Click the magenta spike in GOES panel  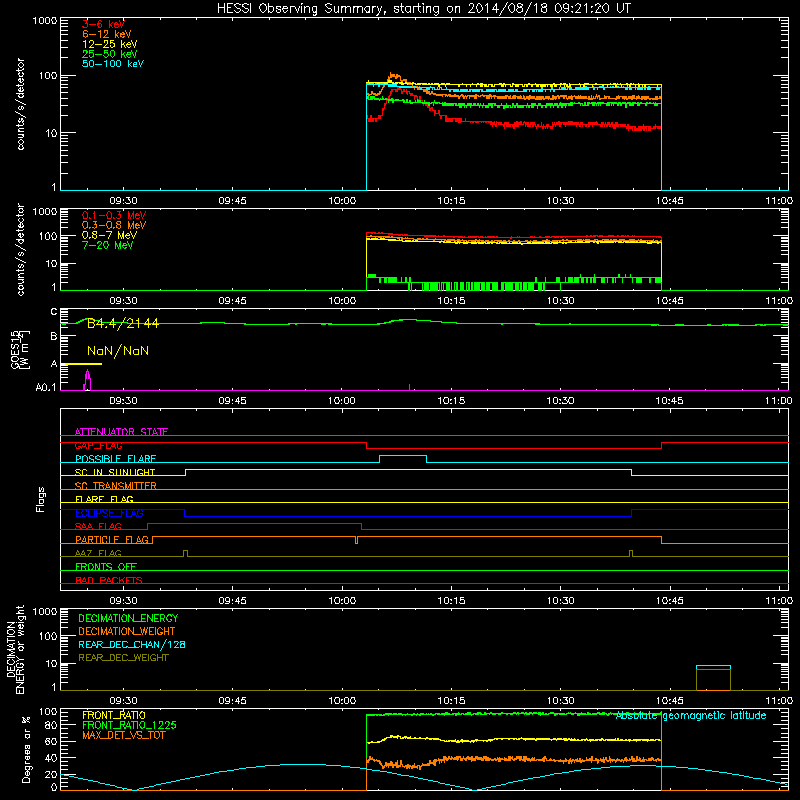tap(87, 380)
